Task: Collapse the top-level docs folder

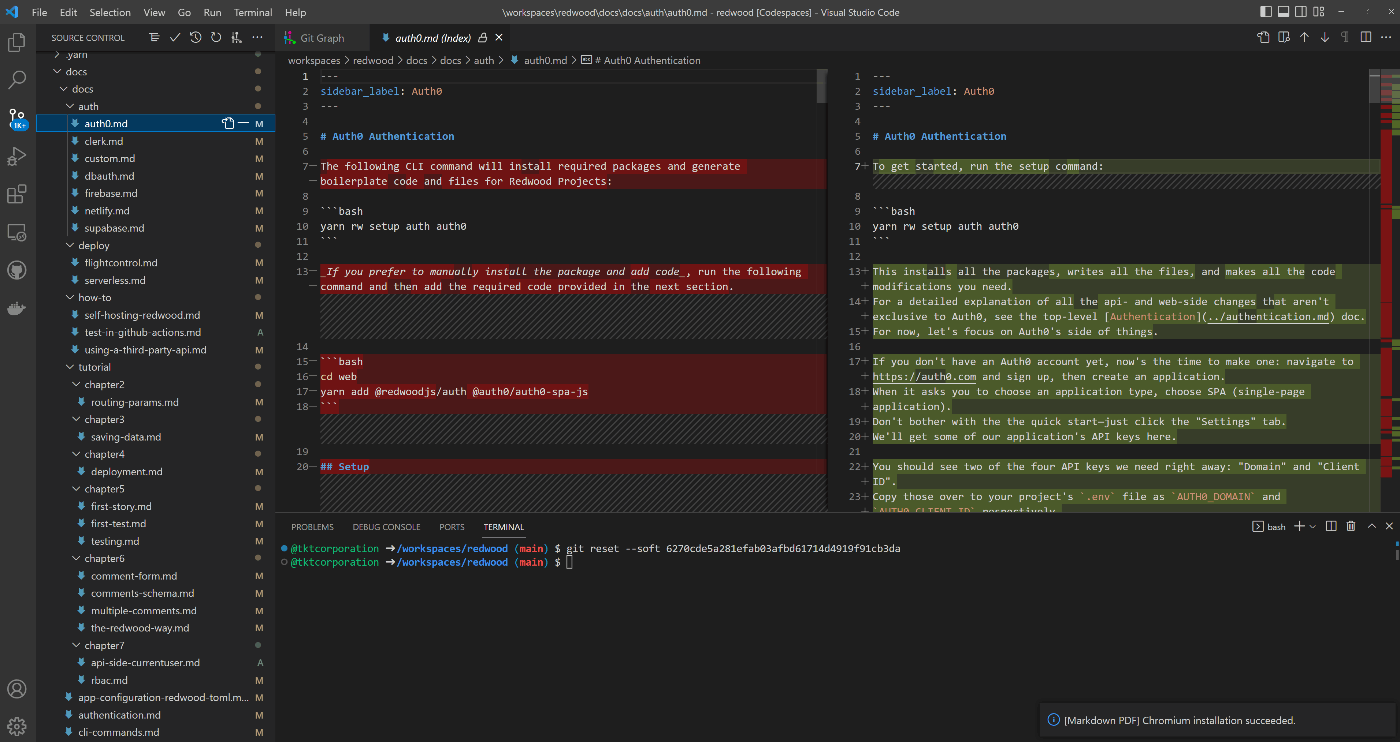Action: [57, 72]
